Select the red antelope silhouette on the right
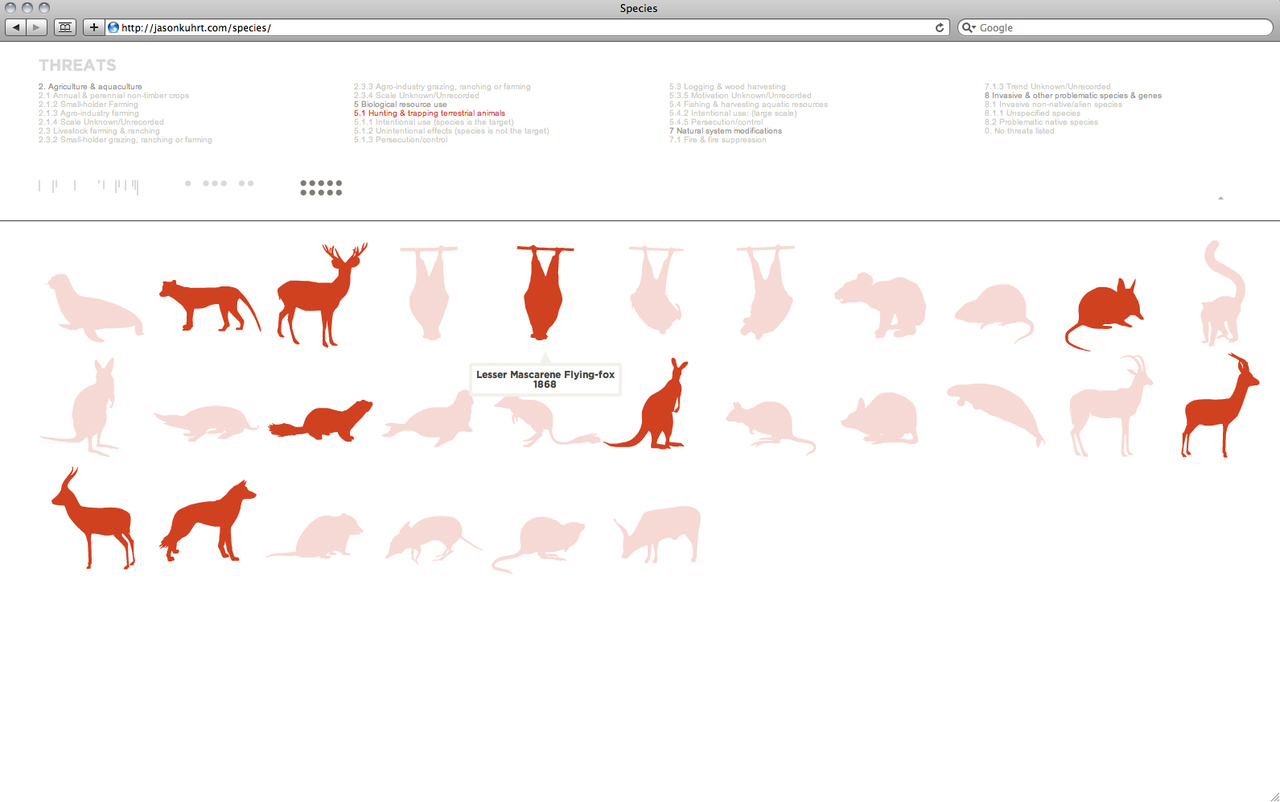 click(x=1218, y=405)
